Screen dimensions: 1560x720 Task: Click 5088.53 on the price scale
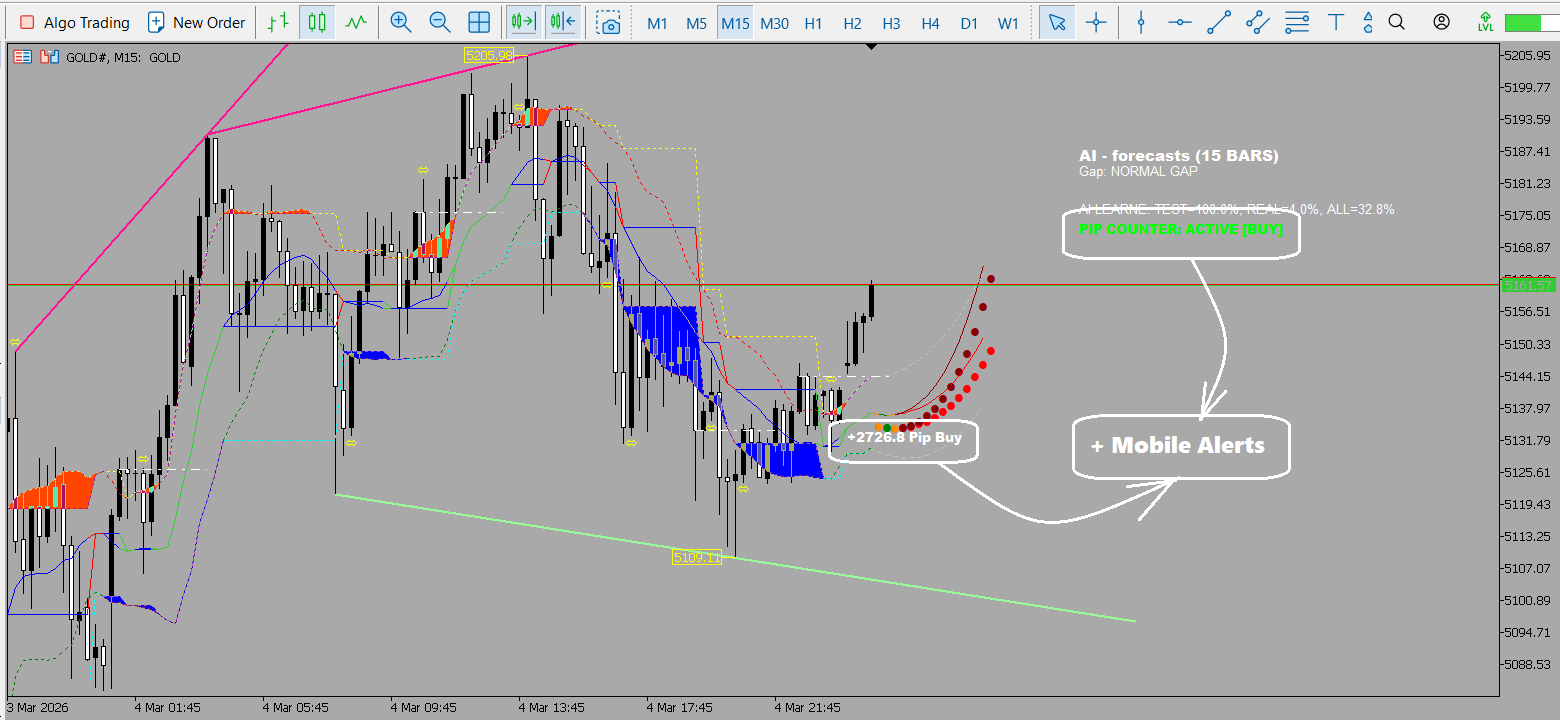pyautogui.click(x=1527, y=664)
